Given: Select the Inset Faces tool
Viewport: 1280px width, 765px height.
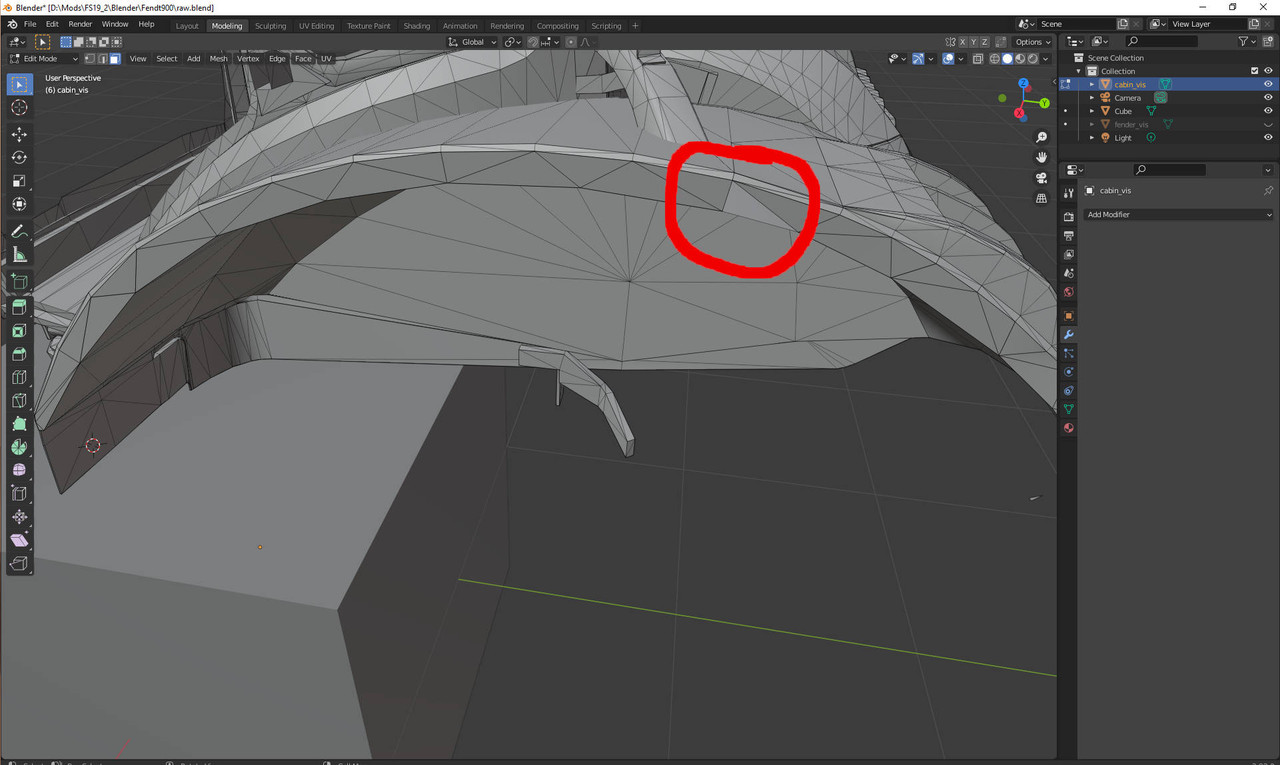Looking at the screenshot, I should pos(18,330).
